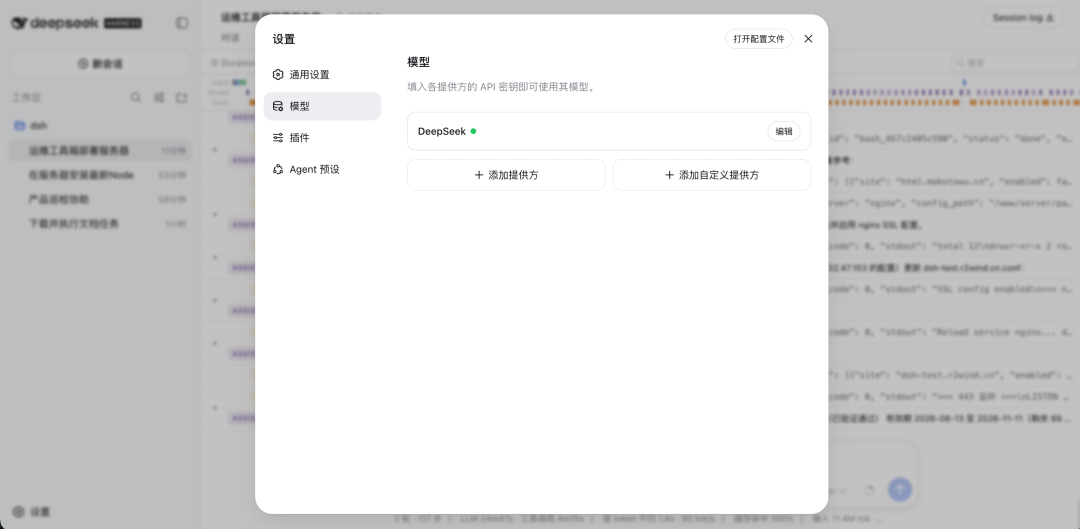Viewport: 1080px width, 529px height.
Task: Open the 下载并执行文档任务 conversation
Action: coord(101,224)
